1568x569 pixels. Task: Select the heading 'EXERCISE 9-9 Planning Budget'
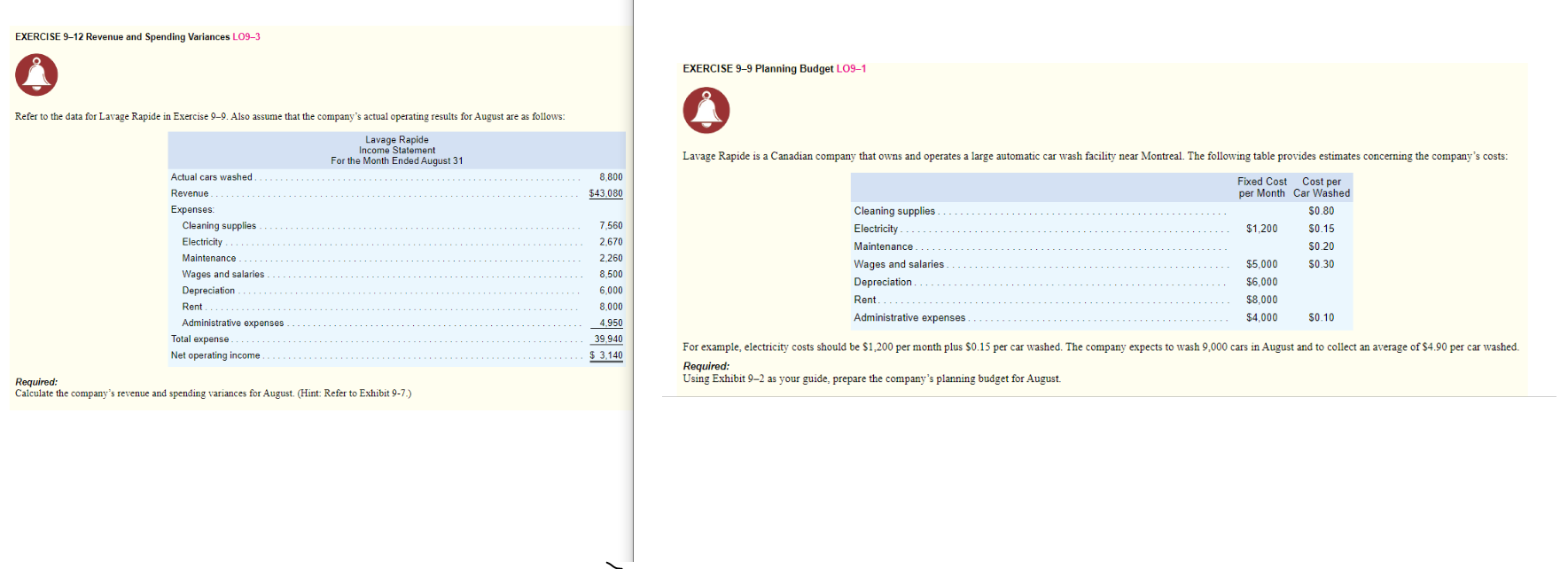[x=758, y=69]
